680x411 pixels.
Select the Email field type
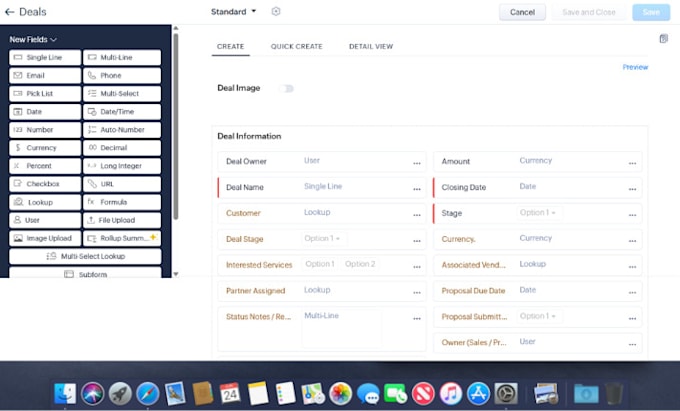(45, 75)
